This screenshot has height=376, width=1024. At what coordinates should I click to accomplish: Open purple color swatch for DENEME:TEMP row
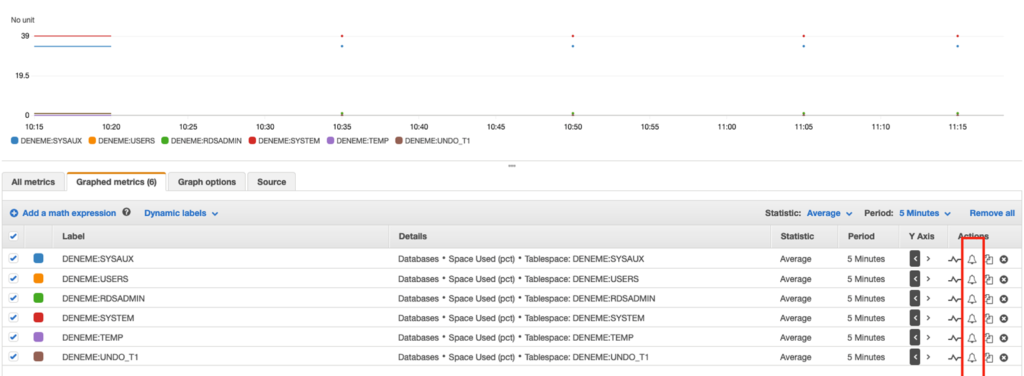39,337
